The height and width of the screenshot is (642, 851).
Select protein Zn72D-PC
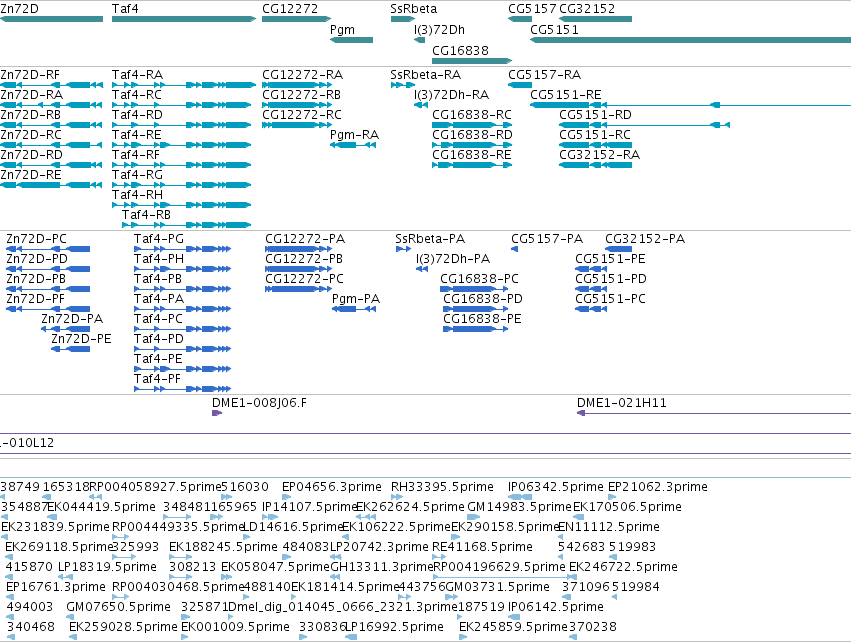click(x=36, y=239)
